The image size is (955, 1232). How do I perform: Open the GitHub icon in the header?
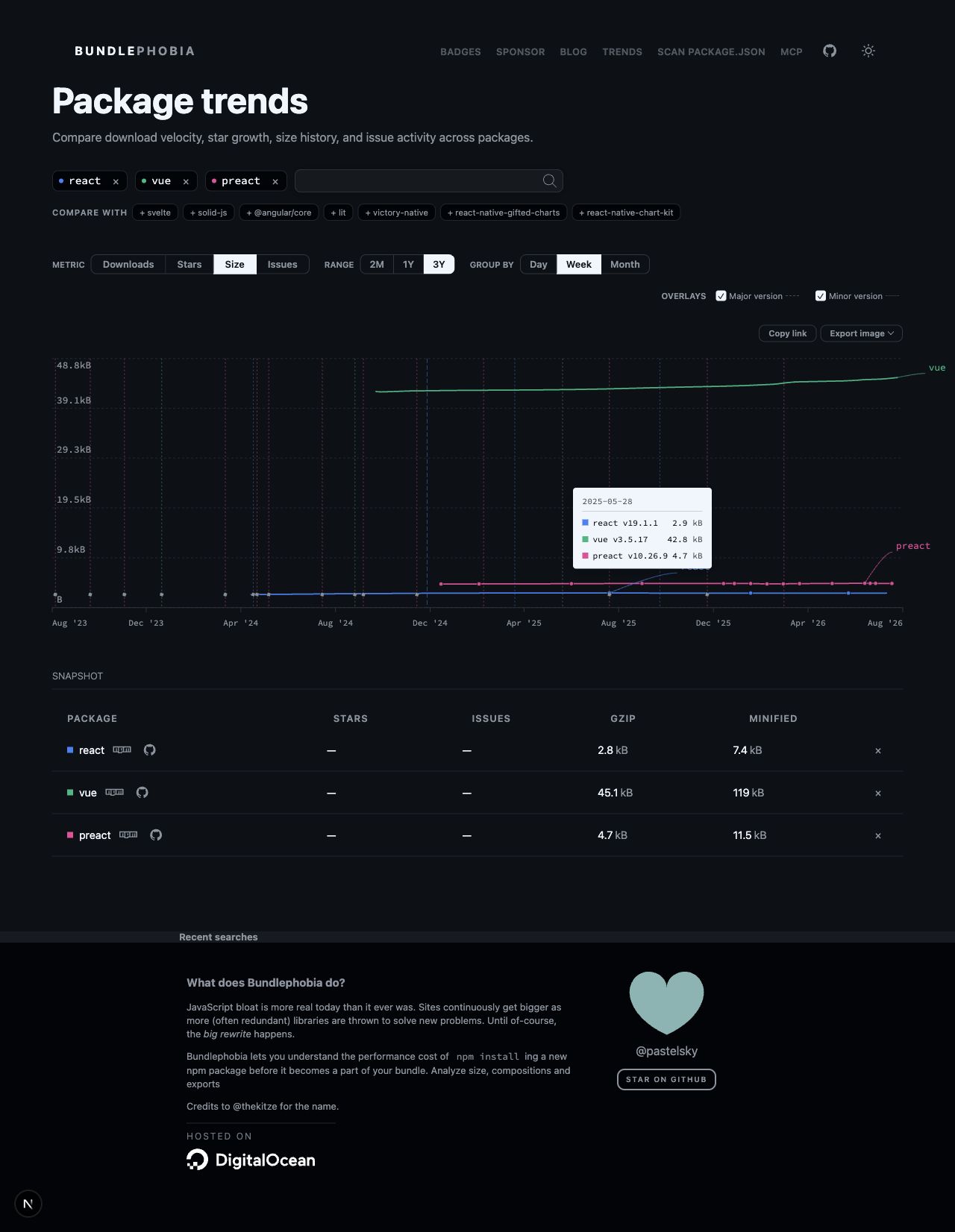click(x=830, y=51)
